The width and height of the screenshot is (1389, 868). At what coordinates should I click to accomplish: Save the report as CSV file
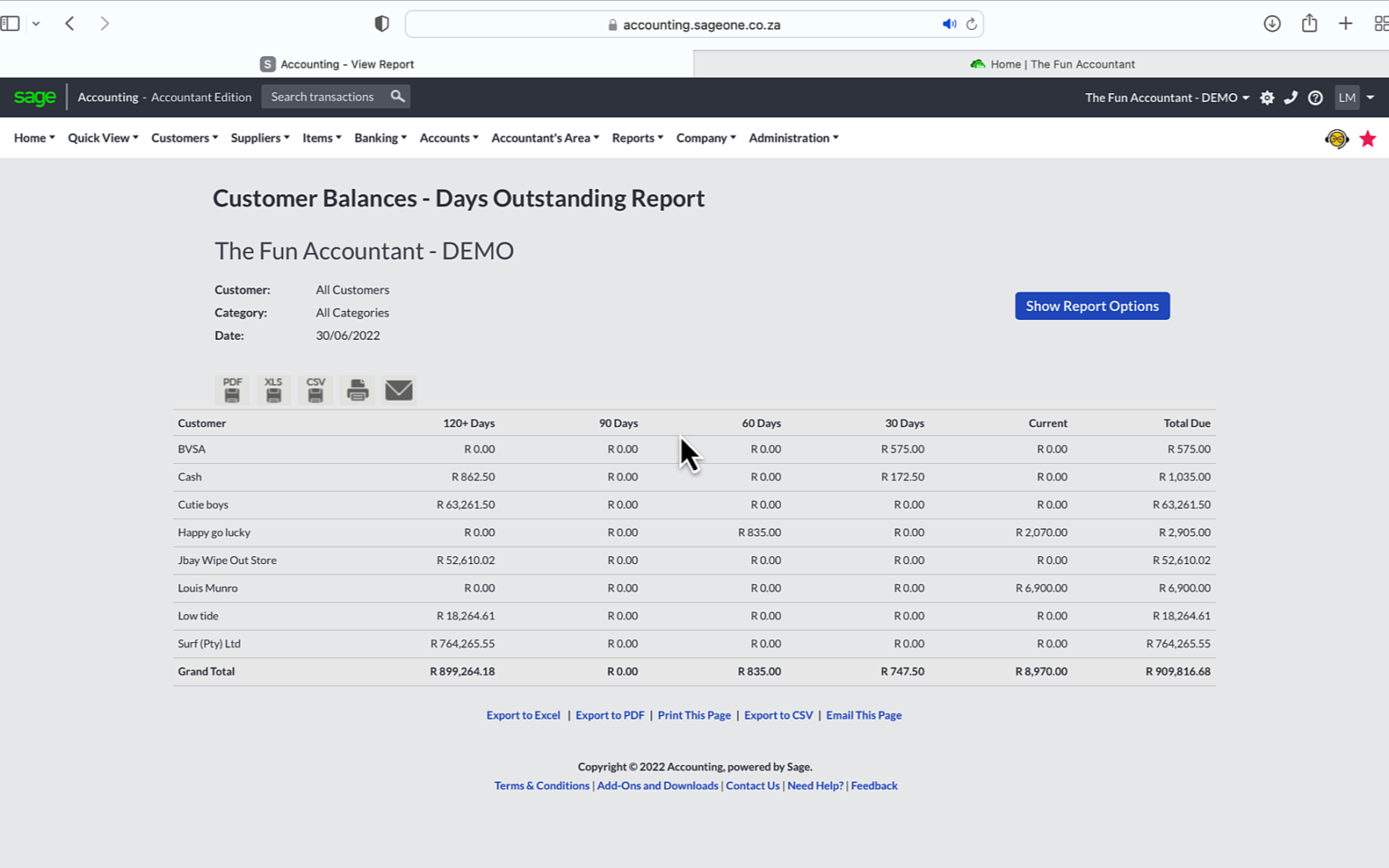(315, 390)
